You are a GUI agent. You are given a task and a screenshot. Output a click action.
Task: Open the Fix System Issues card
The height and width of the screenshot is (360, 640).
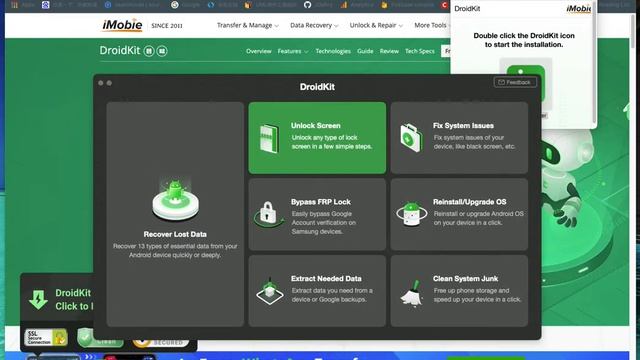pos(459,138)
